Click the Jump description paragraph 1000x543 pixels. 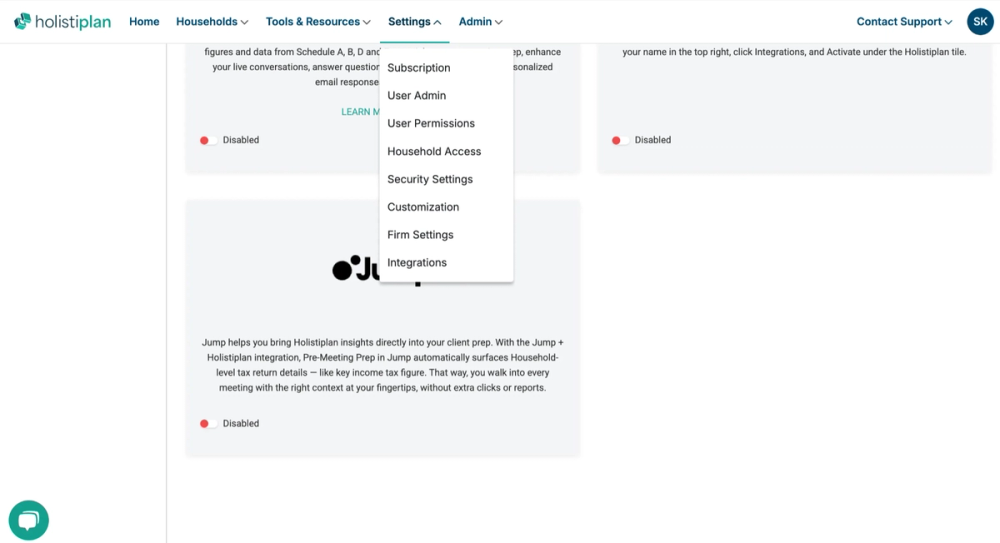coord(383,365)
